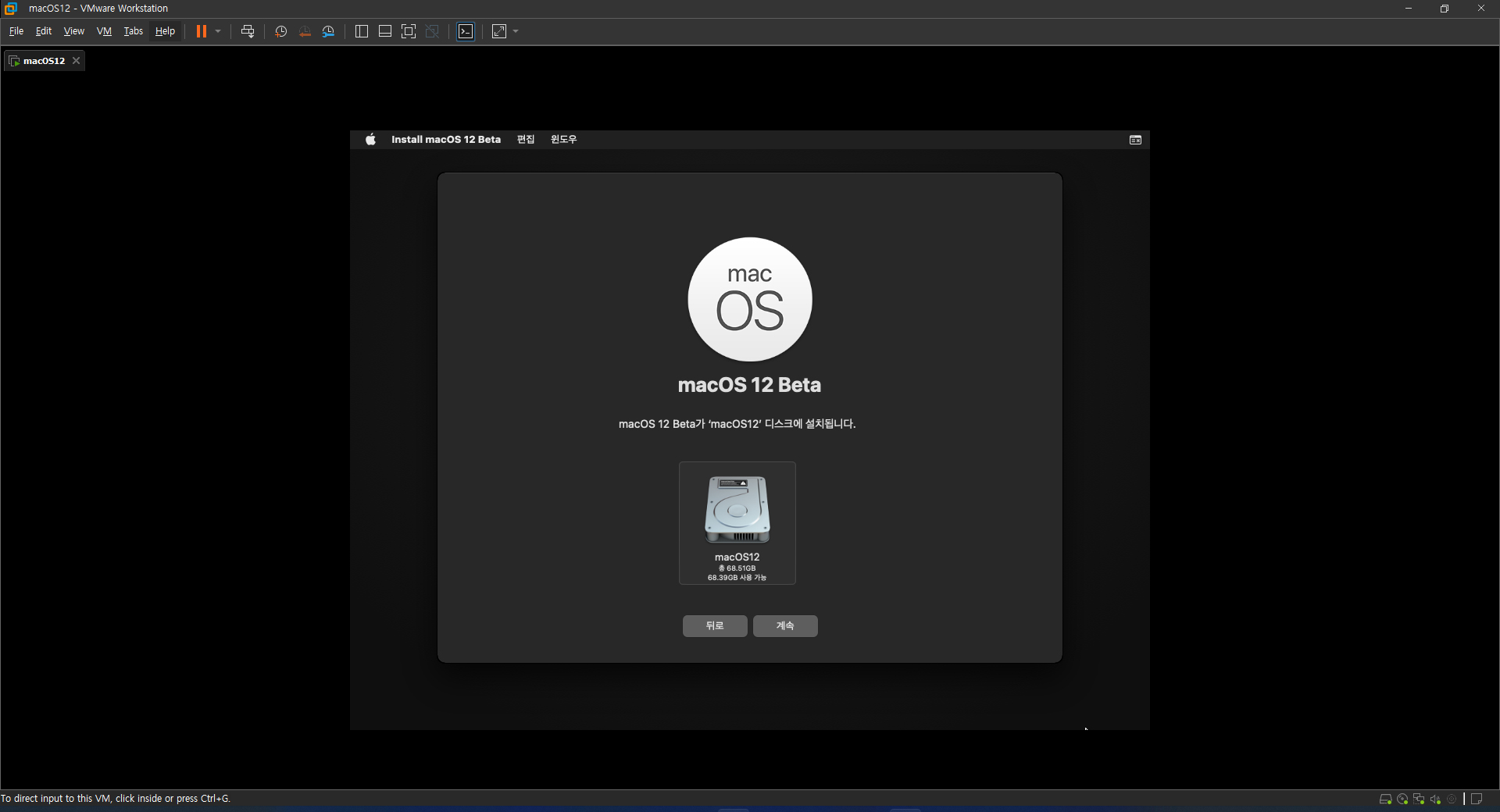
Task: Click the stretch guest display icon
Action: click(499, 31)
